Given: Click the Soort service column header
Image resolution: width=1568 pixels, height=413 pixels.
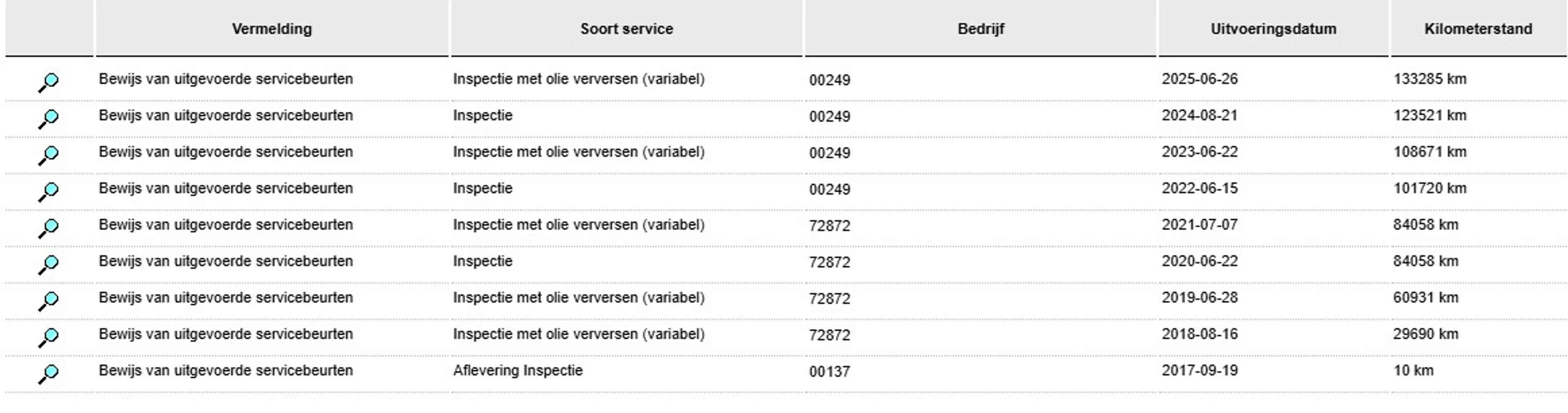Looking at the screenshot, I should 626,29.
